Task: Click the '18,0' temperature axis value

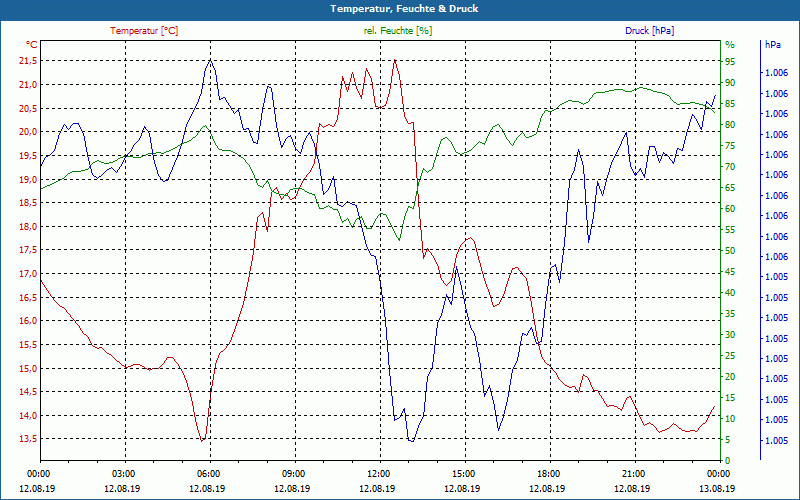Action: (28, 227)
